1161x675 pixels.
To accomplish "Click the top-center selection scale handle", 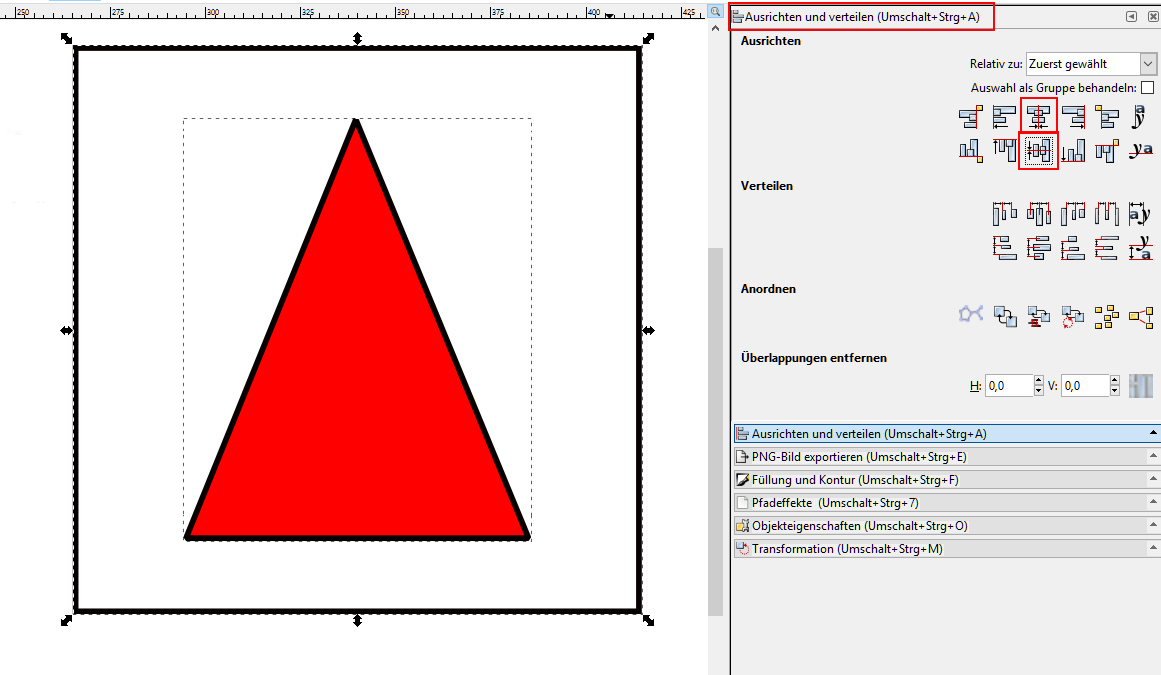I will pyautogui.click(x=358, y=38).
